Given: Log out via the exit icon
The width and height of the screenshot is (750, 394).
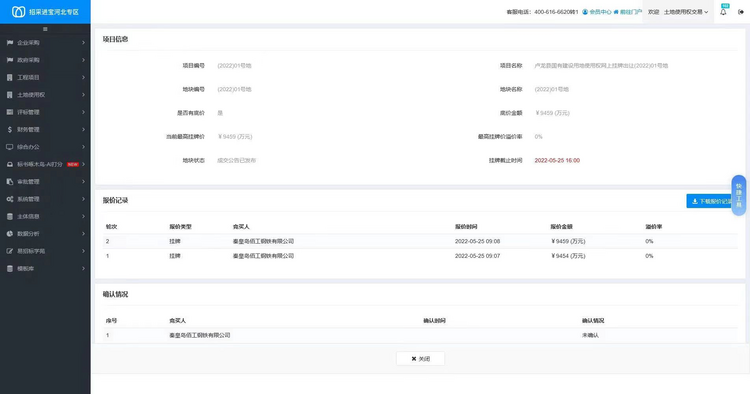Looking at the screenshot, I should (x=741, y=12).
